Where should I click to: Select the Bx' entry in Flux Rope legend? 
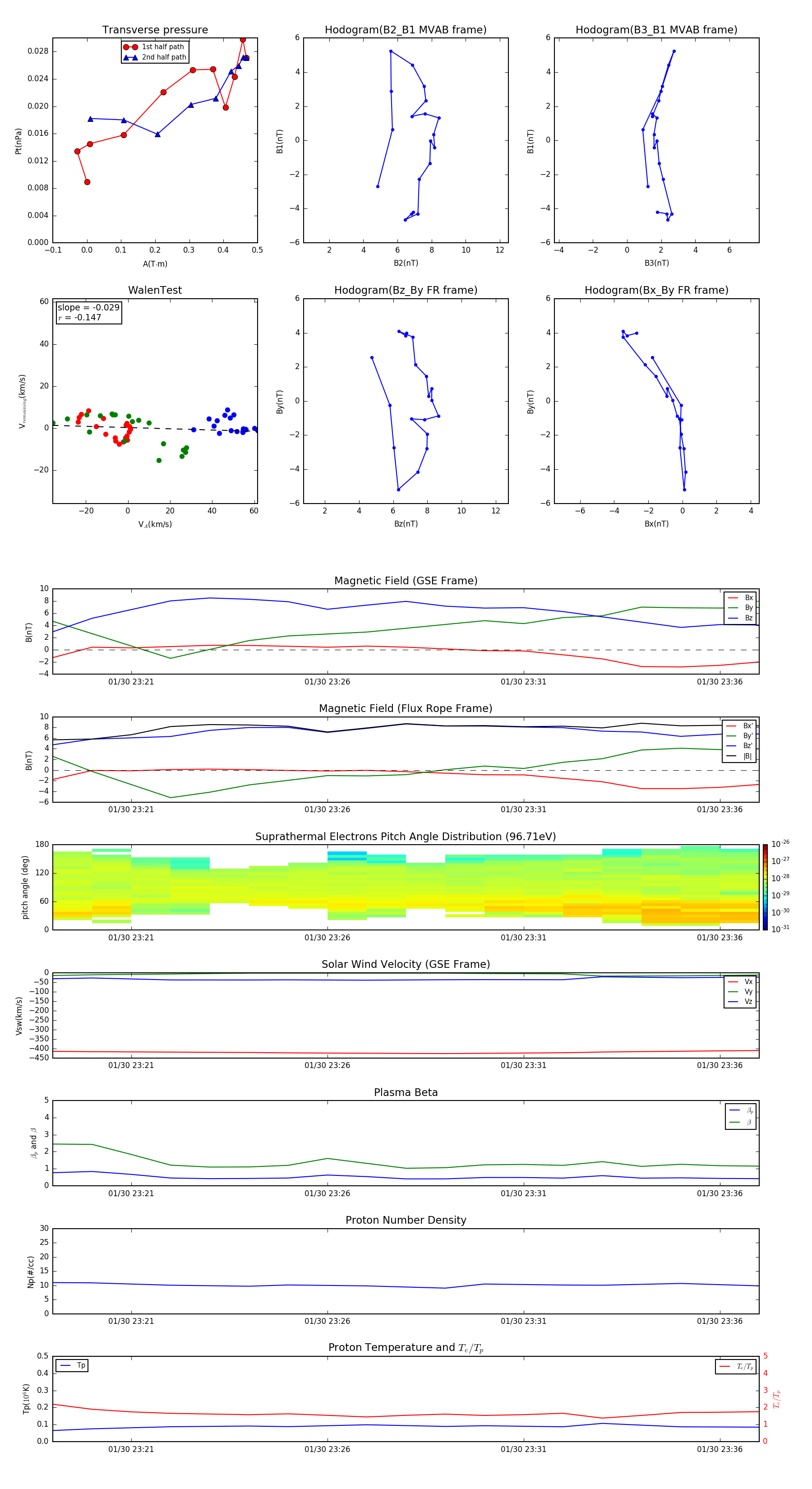740,726
